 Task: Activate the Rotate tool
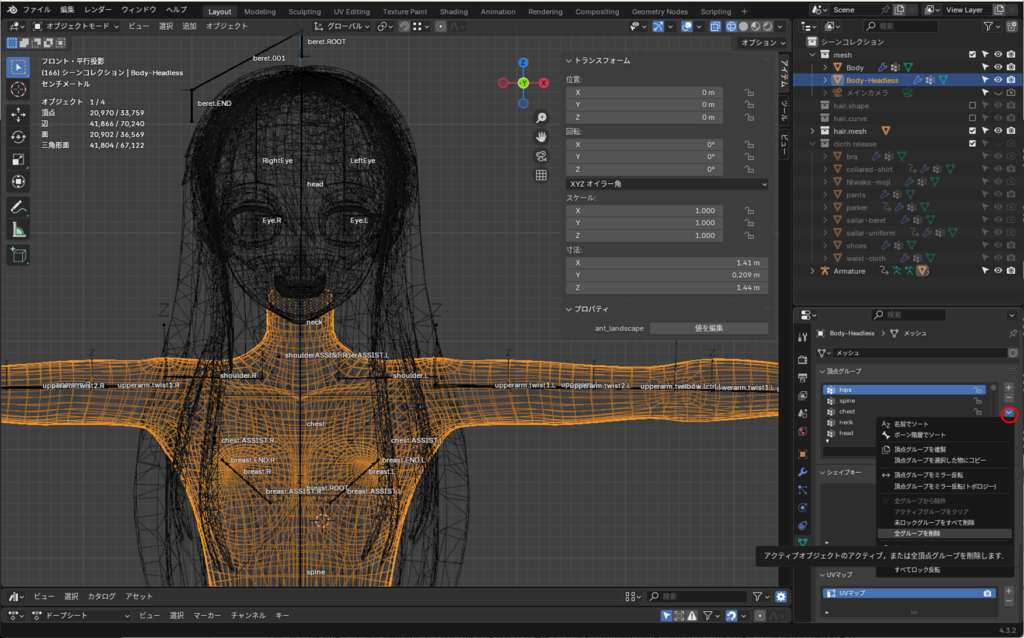coord(18,136)
